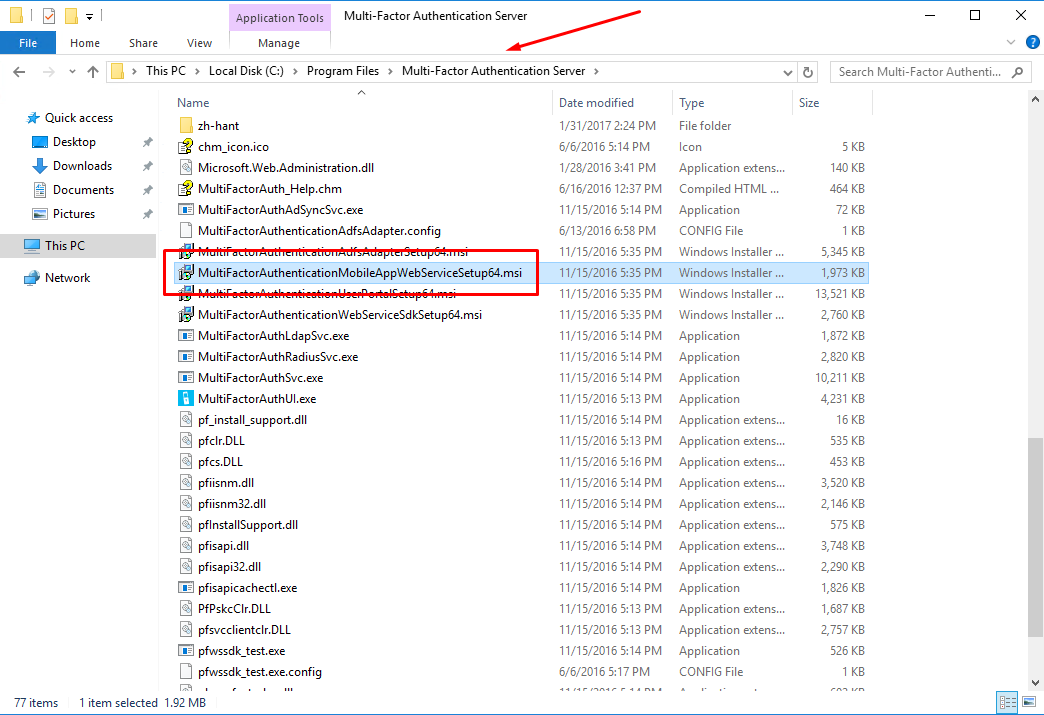Image resolution: width=1044 pixels, height=715 pixels.
Task: Click MultiFactorAuthenticationAdfsAdapter.config file icon
Action: click(186, 231)
